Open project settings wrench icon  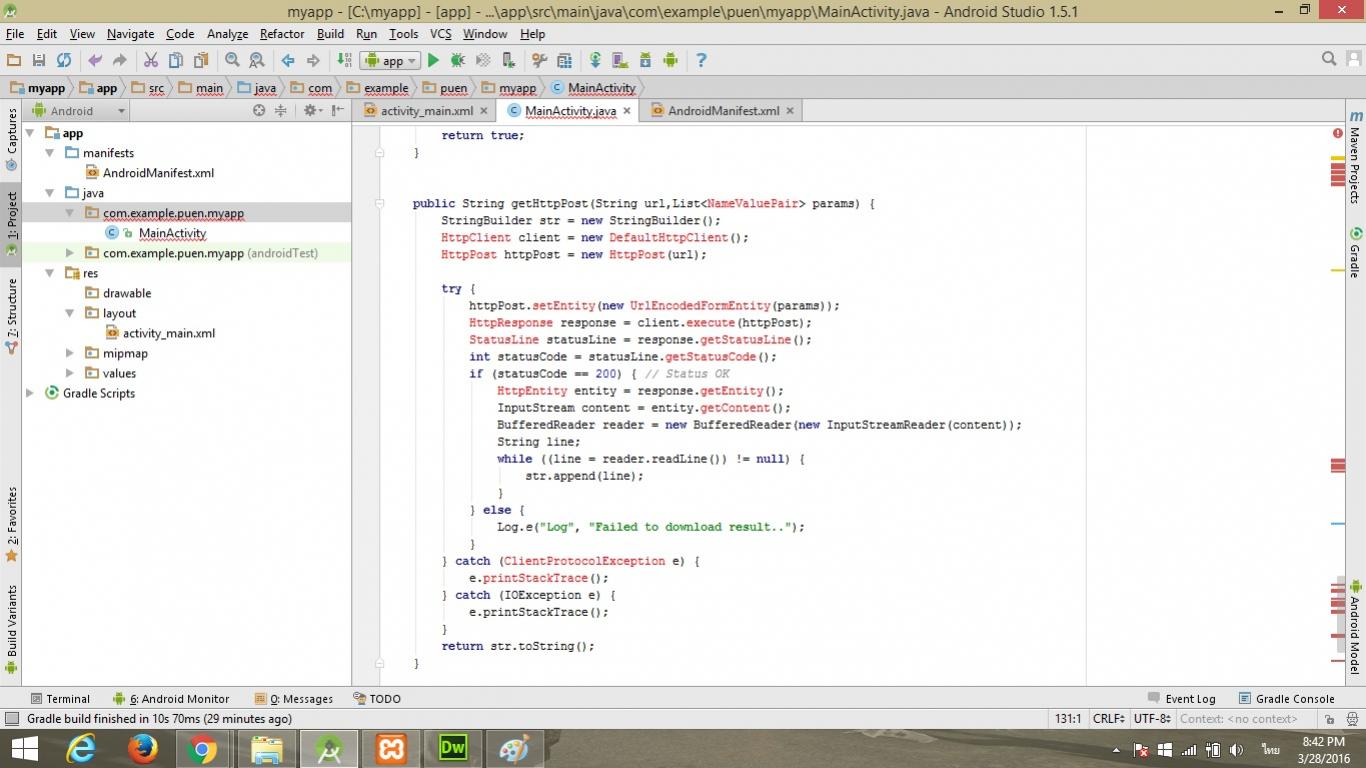tap(539, 60)
